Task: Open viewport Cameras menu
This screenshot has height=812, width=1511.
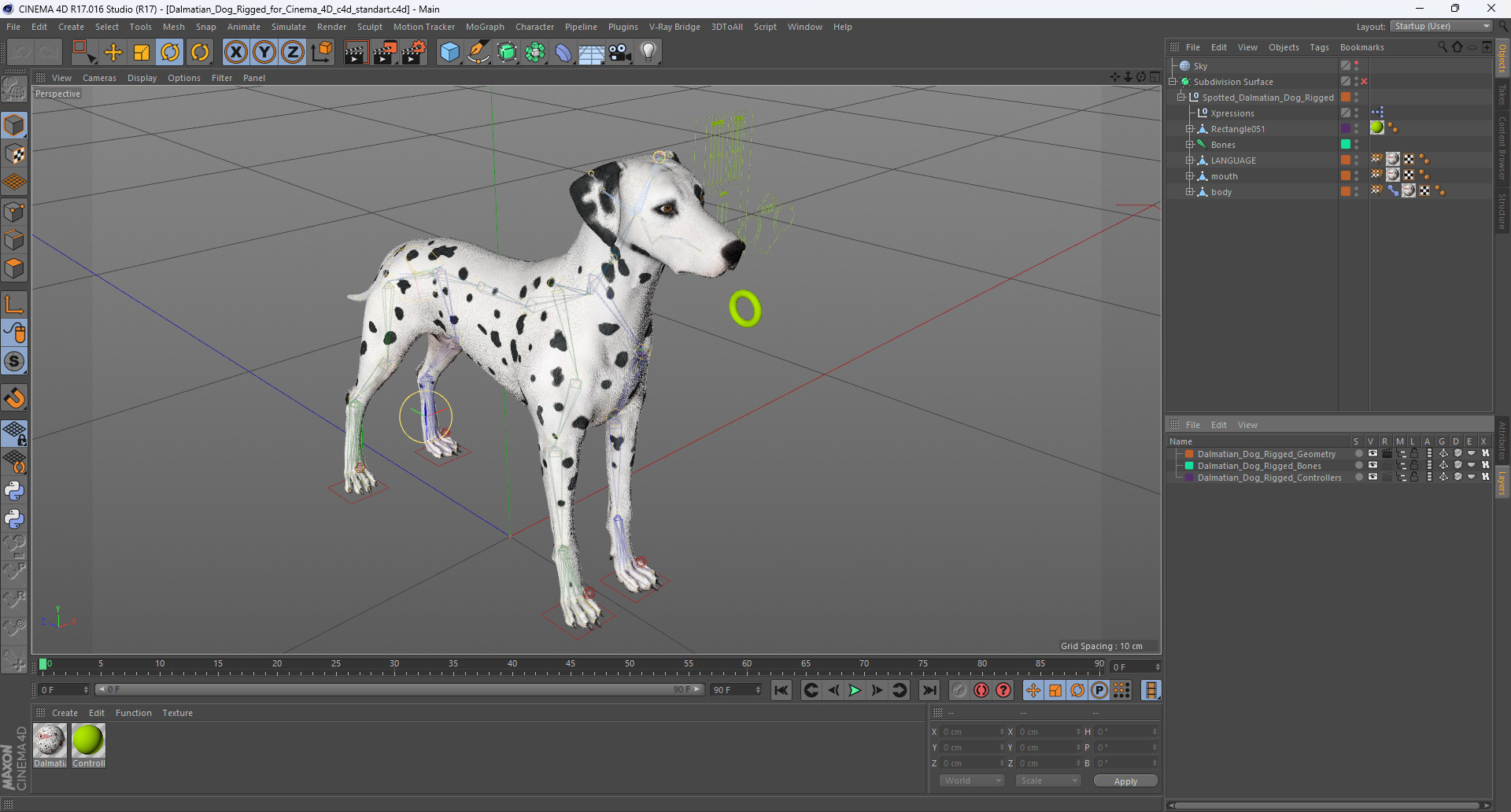Action: [99, 78]
